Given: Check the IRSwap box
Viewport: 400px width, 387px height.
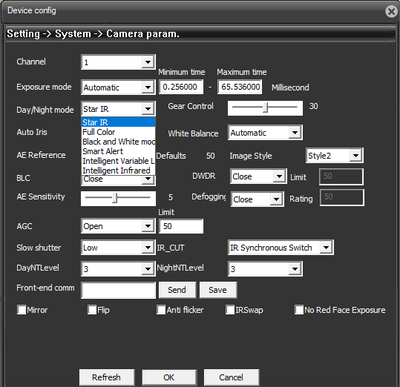Looking at the screenshot, I should coord(230,310).
